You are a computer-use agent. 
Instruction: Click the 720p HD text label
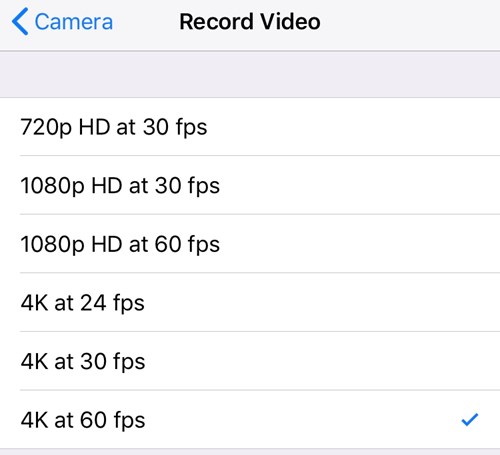[x=65, y=127]
